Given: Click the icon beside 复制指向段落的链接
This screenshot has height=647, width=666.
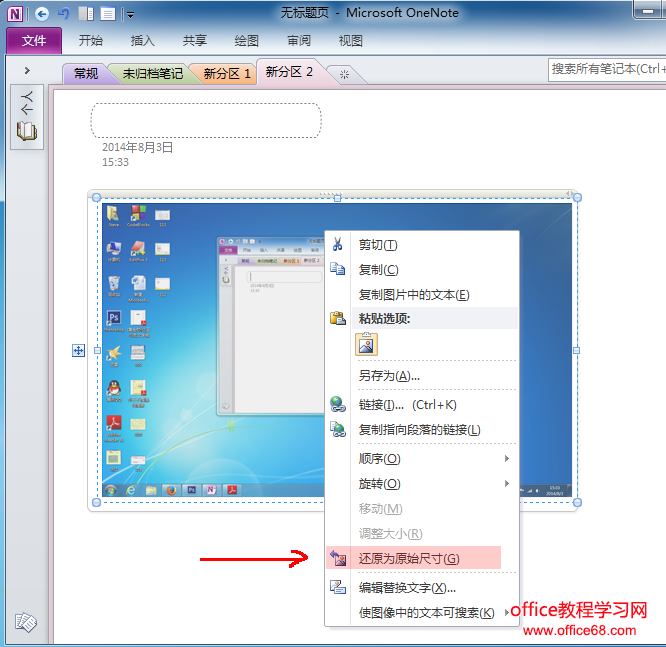Looking at the screenshot, I should (x=338, y=429).
